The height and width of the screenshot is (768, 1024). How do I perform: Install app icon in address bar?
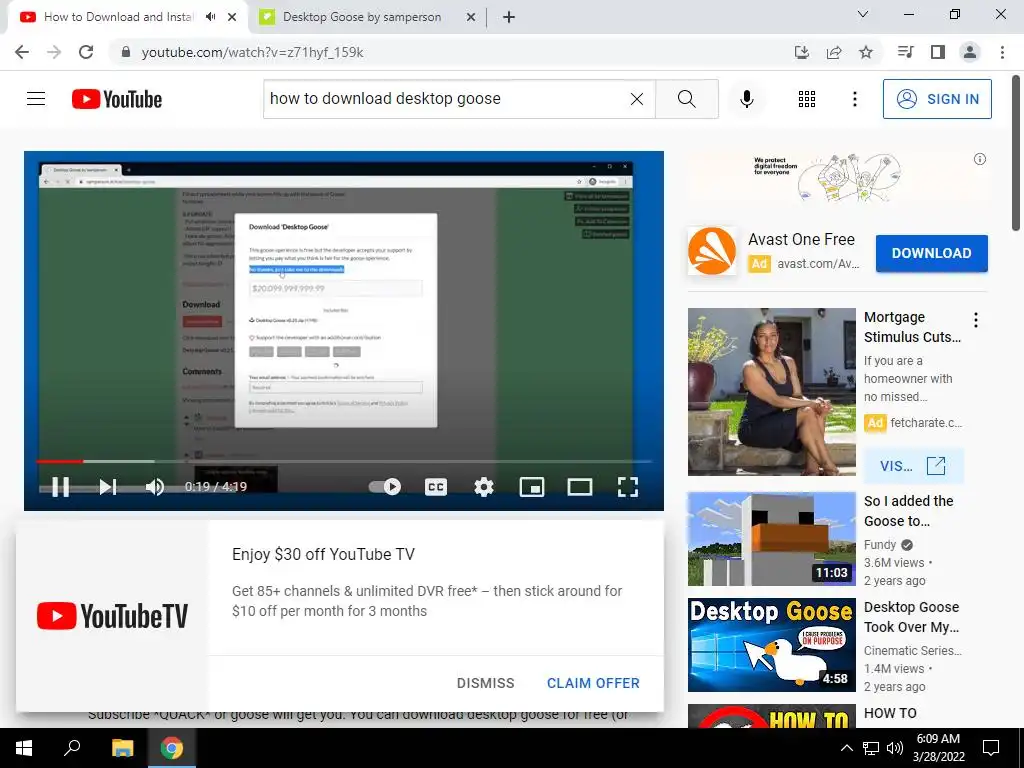click(x=802, y=52)
